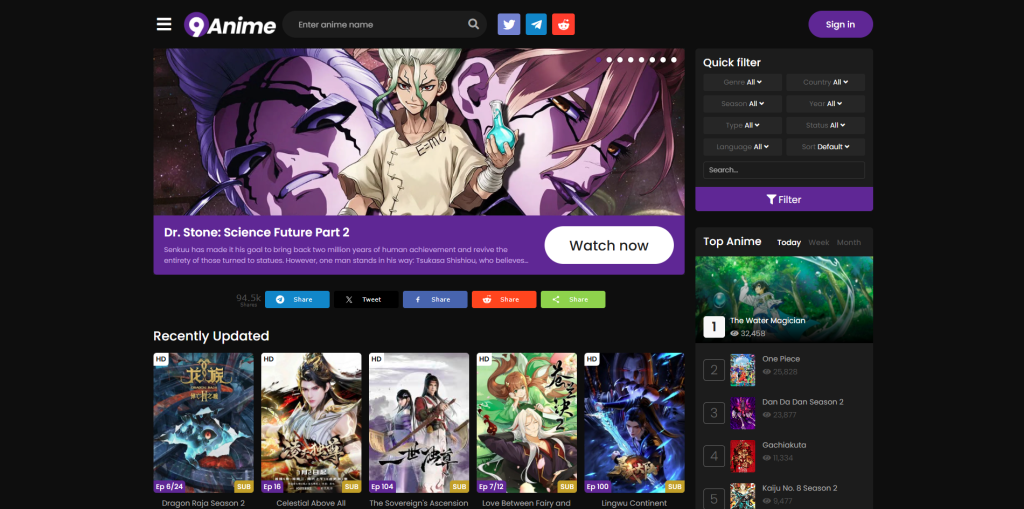Open the Twitter header icon
The image size is (1024, 509).
click(x=509, y=24)
